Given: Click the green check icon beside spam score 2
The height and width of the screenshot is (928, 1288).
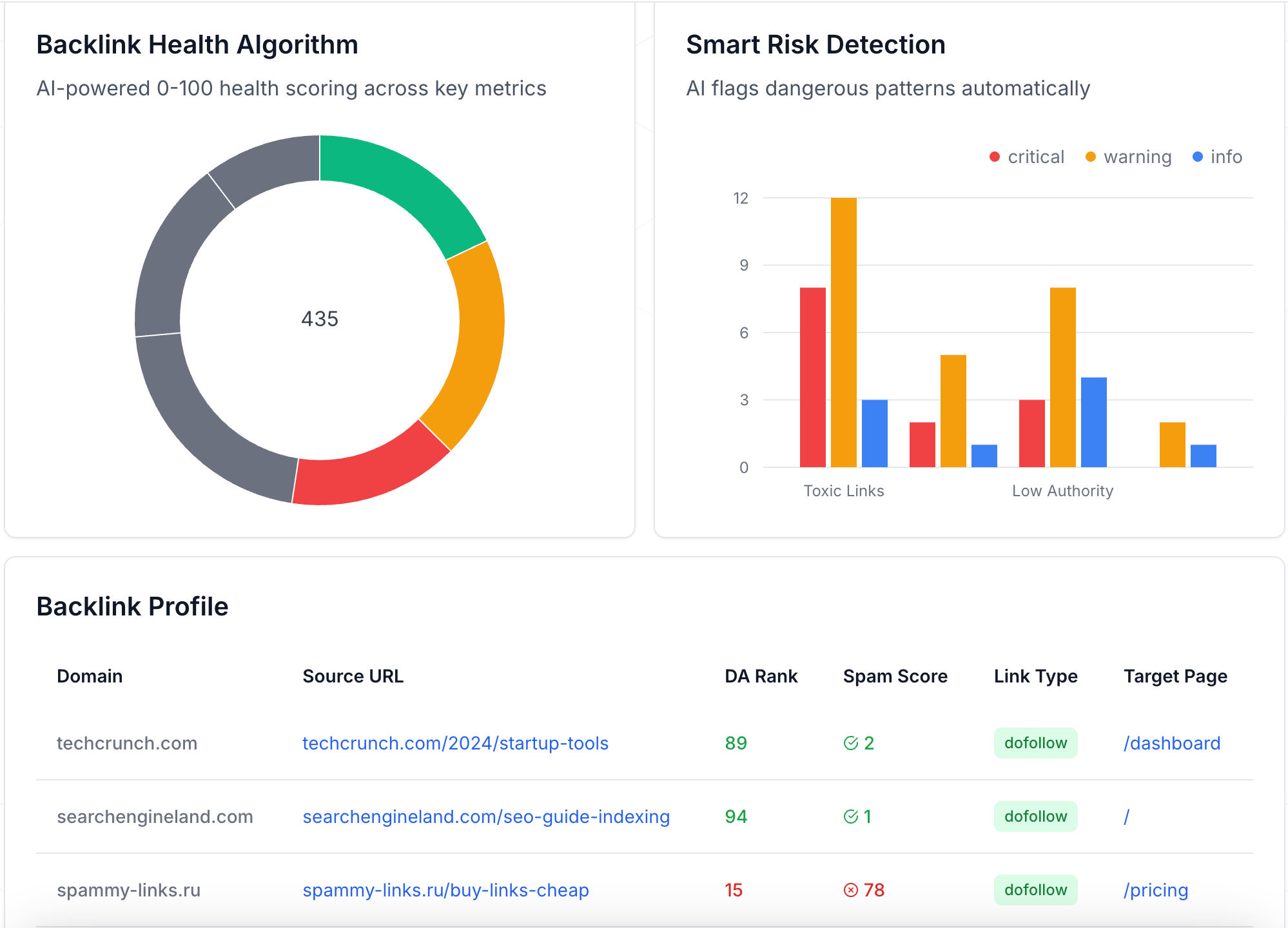Looking at the screenshot, I should coord(850,743).
